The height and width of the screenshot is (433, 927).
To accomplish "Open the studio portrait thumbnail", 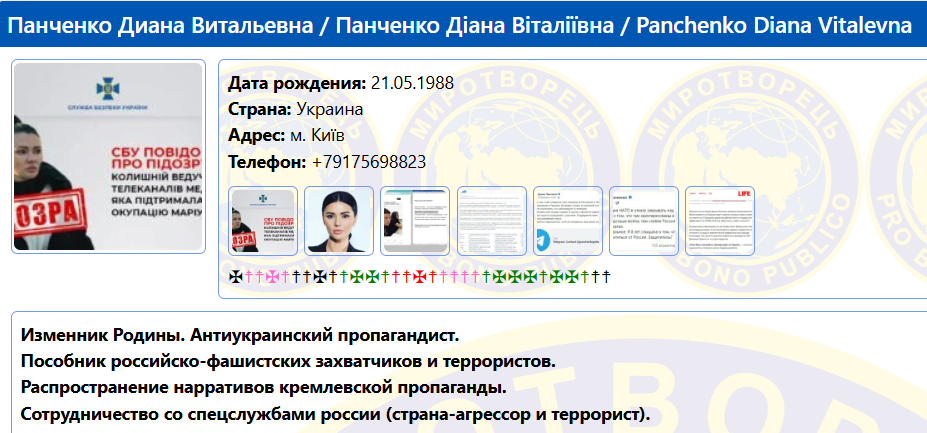I will [x=338, y=220].
